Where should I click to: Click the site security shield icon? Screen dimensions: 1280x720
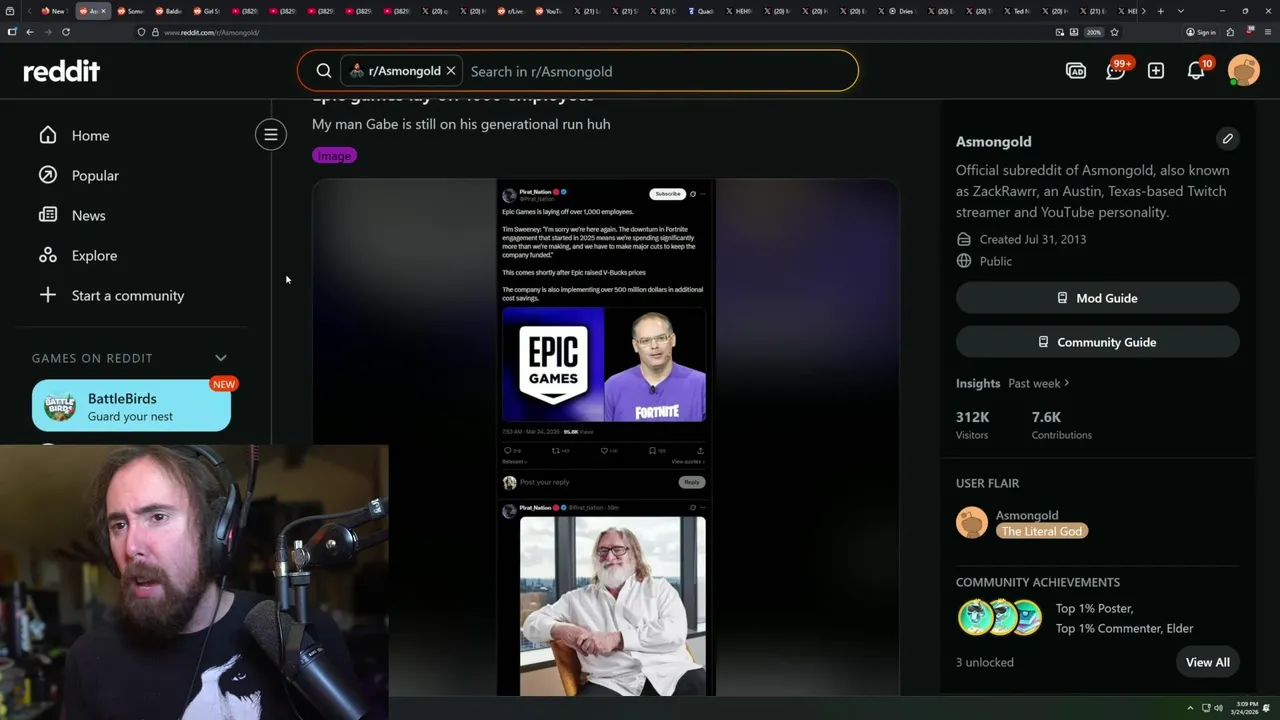coord(142,32)
